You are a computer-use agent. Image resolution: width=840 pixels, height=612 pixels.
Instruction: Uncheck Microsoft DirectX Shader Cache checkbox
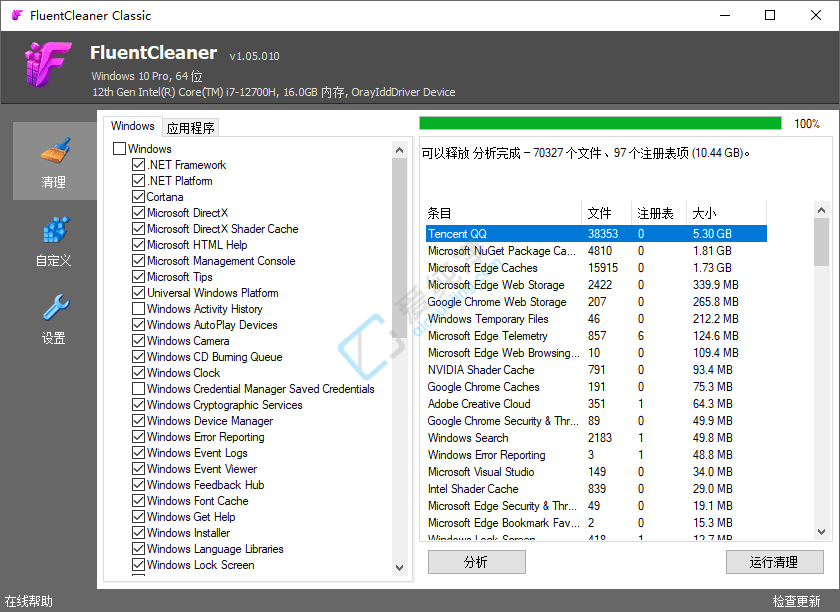click(138, 229)
